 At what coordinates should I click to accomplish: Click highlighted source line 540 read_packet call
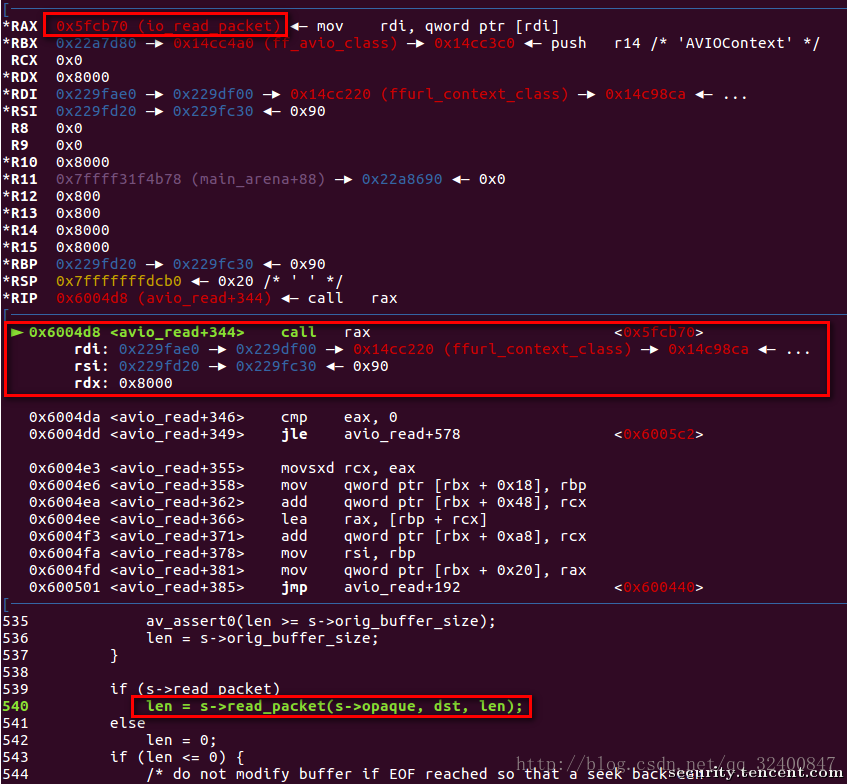(334, 706)
